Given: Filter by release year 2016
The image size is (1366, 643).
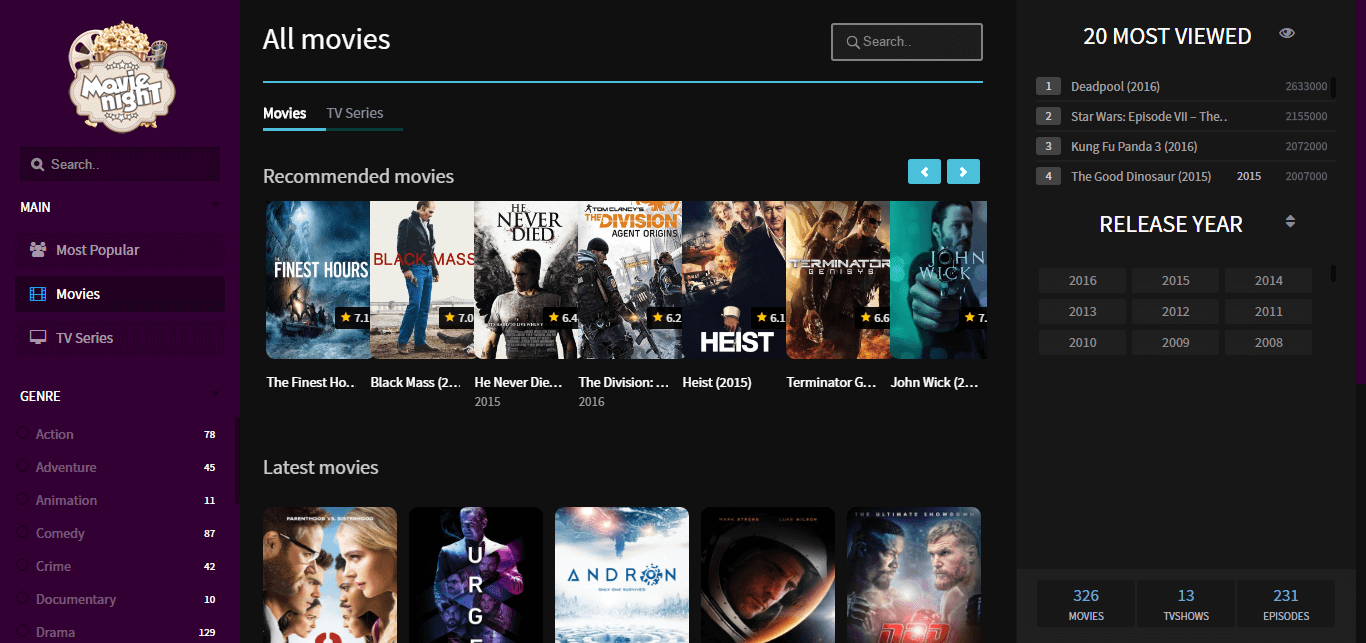Looking at the screenshot, I should point(1082,281).
